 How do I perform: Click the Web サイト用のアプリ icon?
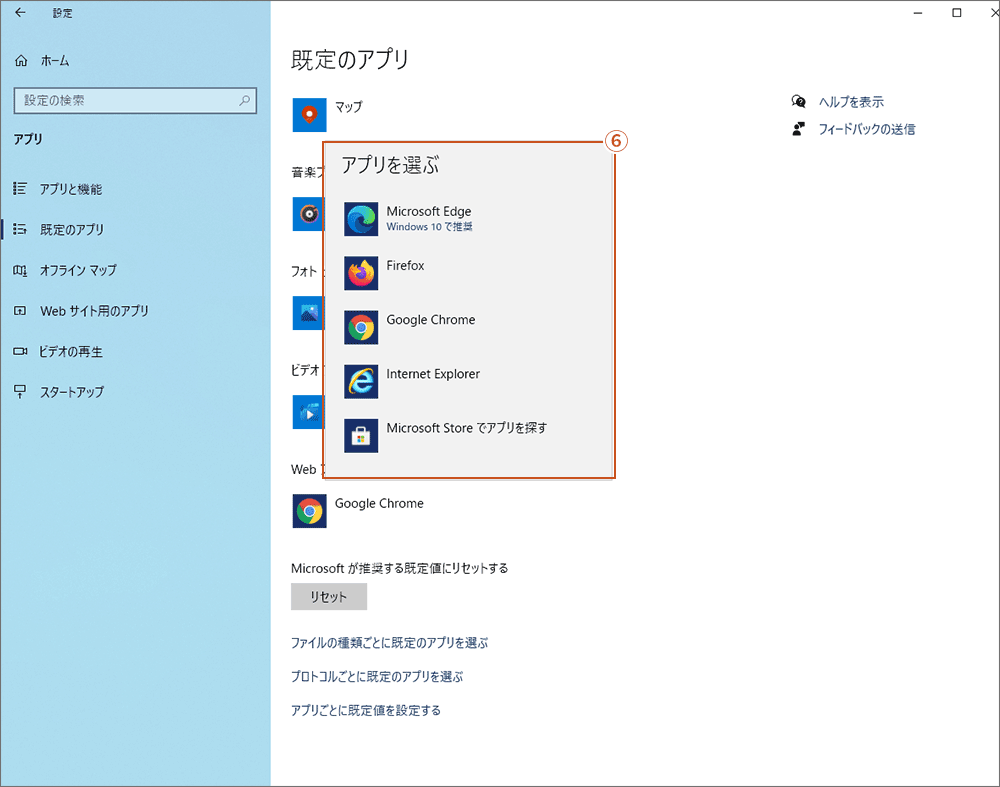pos(20,311)
